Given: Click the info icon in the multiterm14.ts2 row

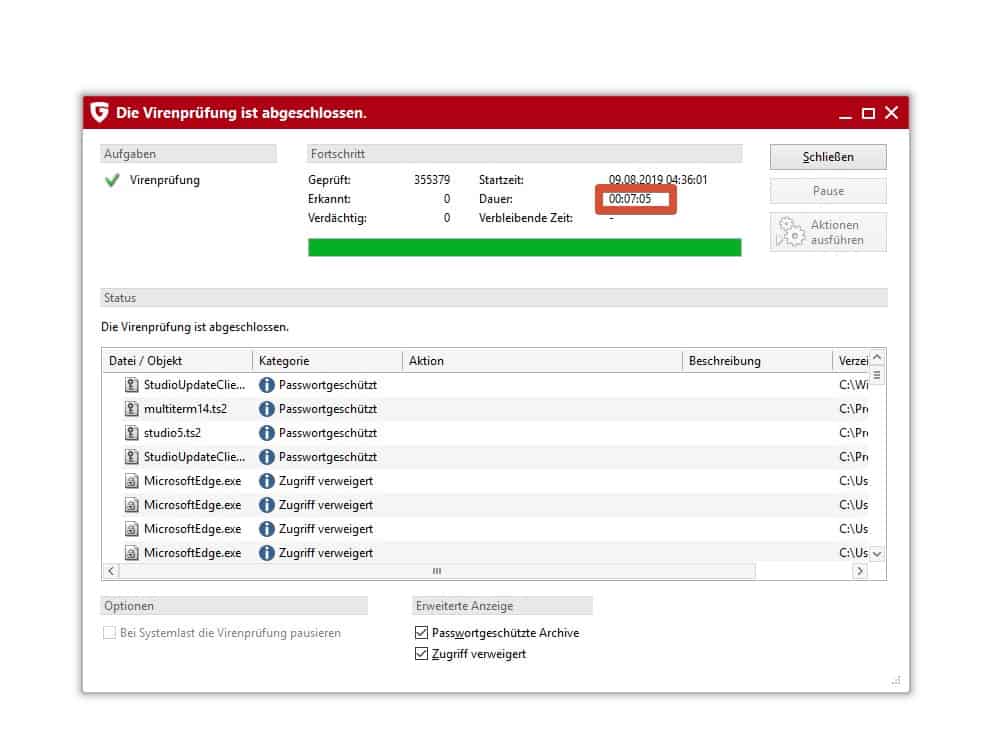Looking at the screenshot, I should (267, 409).
